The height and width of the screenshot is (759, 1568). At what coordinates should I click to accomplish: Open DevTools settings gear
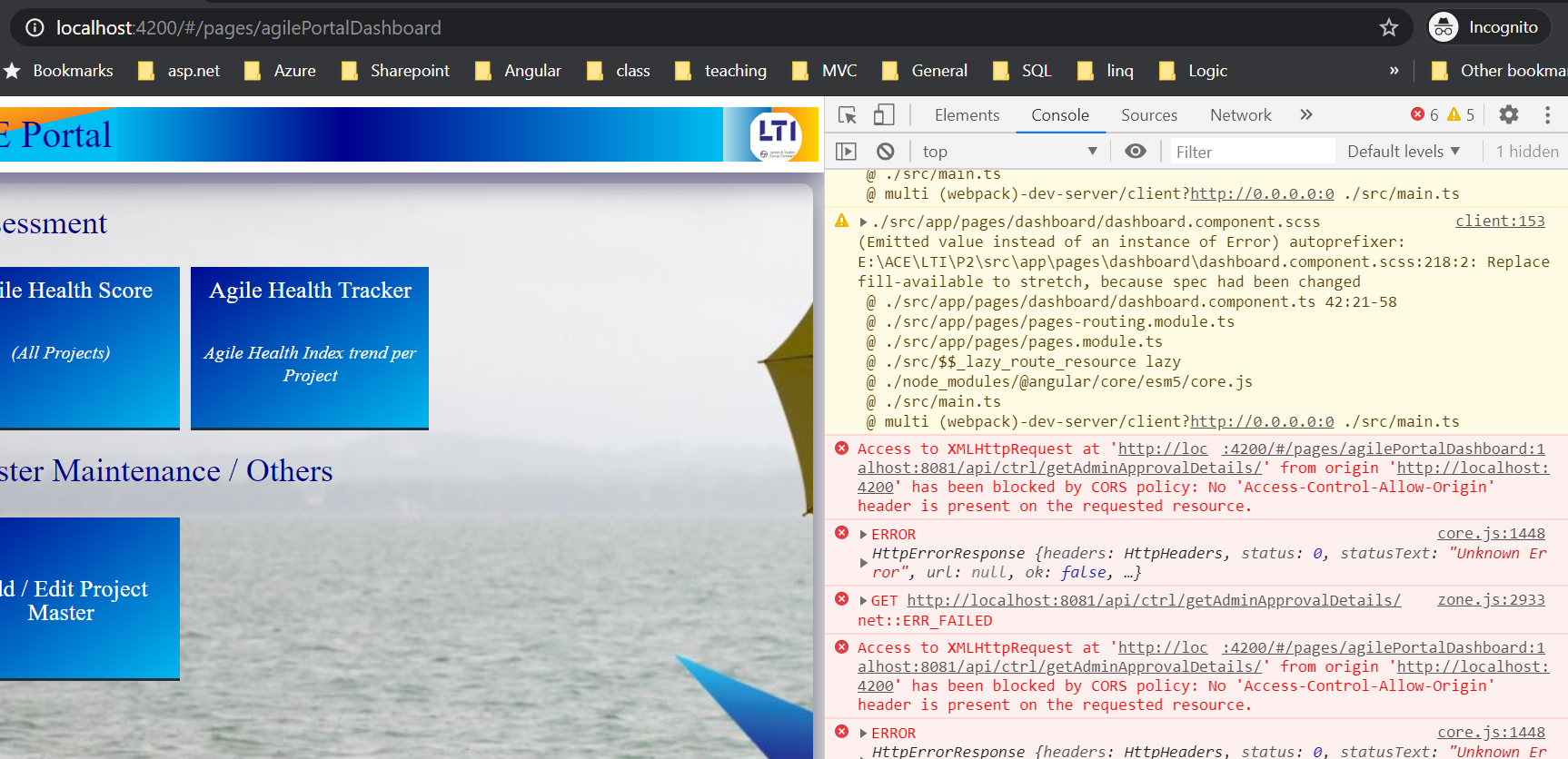tap(1509, 114)
